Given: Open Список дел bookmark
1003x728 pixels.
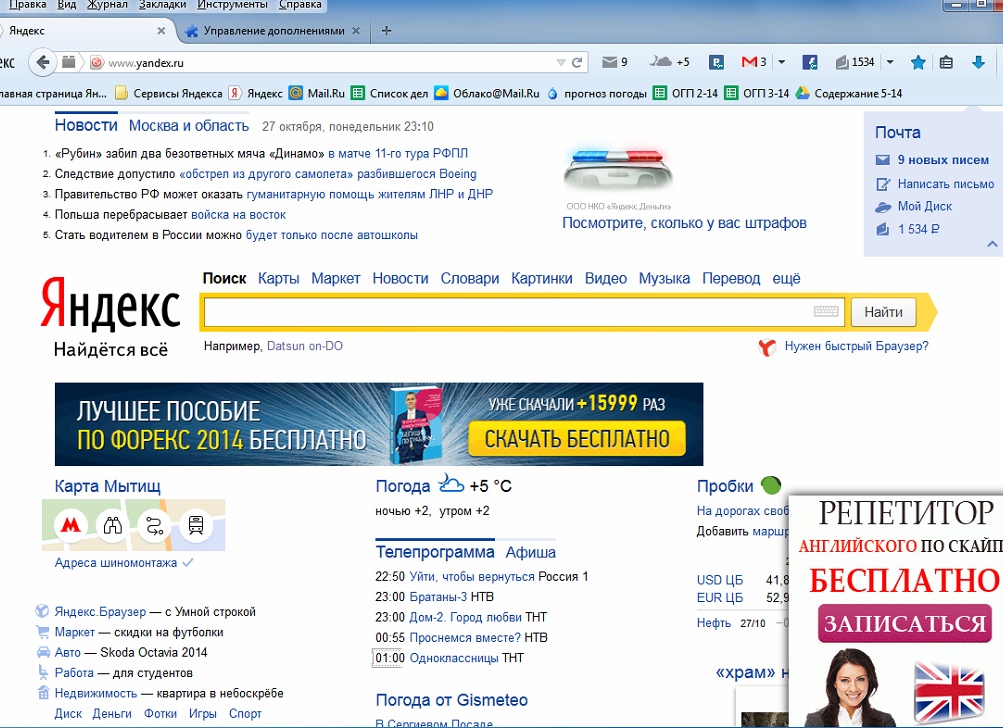Looking at the screenshot, I should tap(390, 93).
